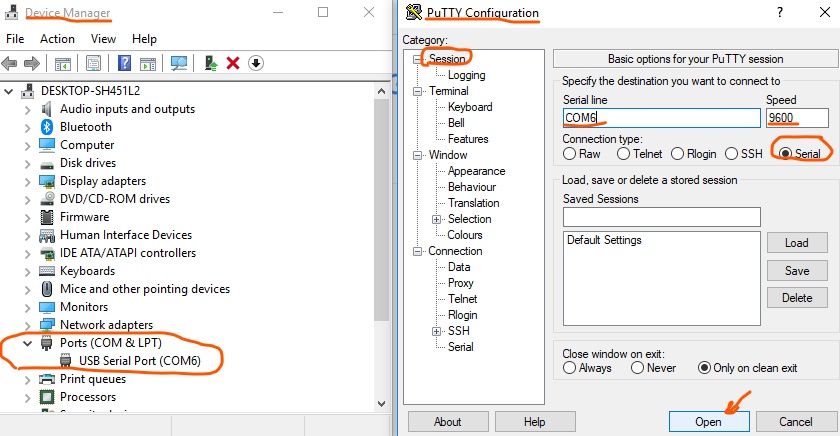Click the Help question mark toolbar icon
The width and height of the screenshot is (840, 436).
[x=125, y=63]
